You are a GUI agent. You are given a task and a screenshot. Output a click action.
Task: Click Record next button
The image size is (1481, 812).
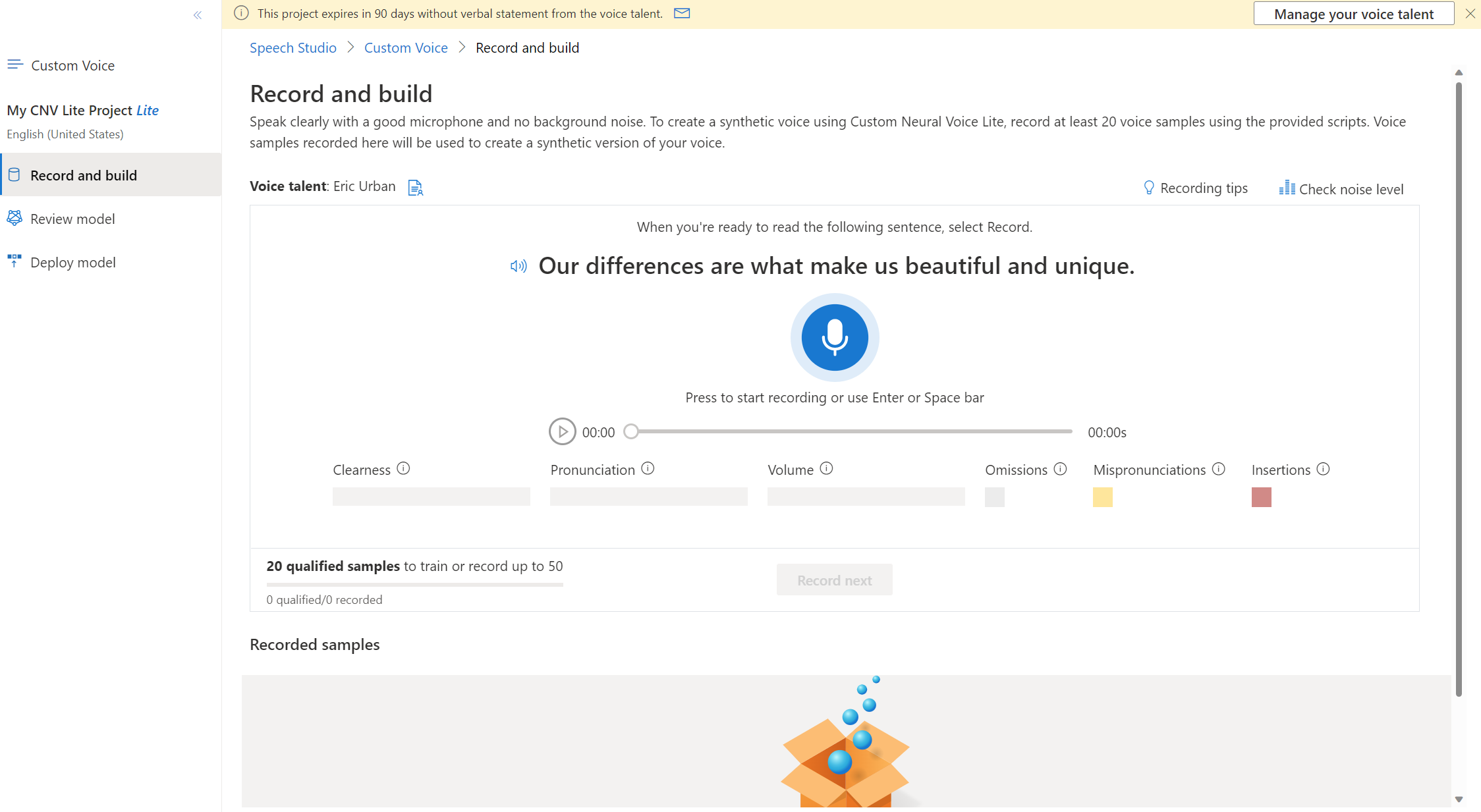pyautogui.click(x=834, y=580)
